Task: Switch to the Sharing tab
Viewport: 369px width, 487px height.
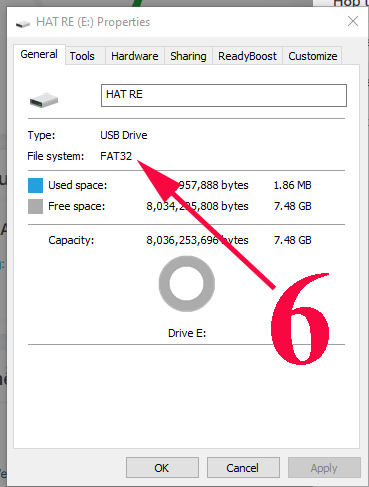Action: pyautogui.click(x=188, y=56)
